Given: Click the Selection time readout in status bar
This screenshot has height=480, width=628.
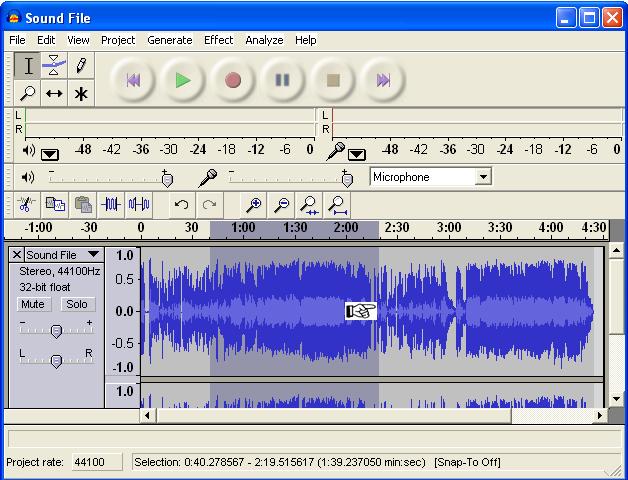Looking at the screenshot, I should tap(280, 462).
